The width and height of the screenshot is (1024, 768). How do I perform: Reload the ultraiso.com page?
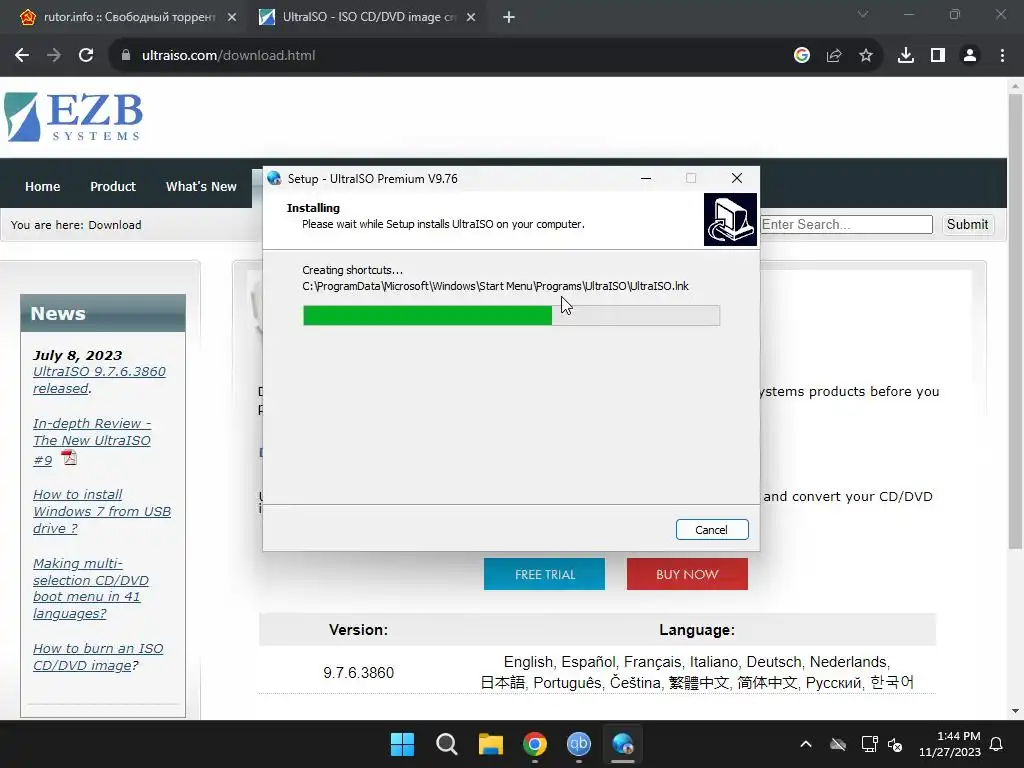(x=86, y=56)
